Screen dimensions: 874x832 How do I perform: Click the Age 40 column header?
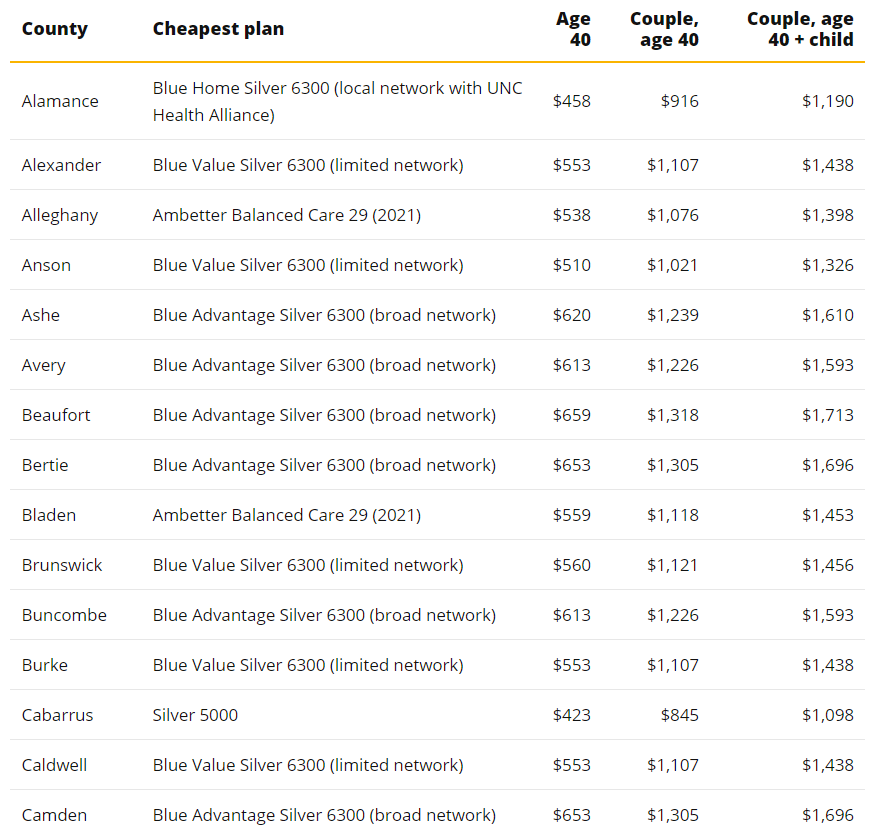pos(573,29)
